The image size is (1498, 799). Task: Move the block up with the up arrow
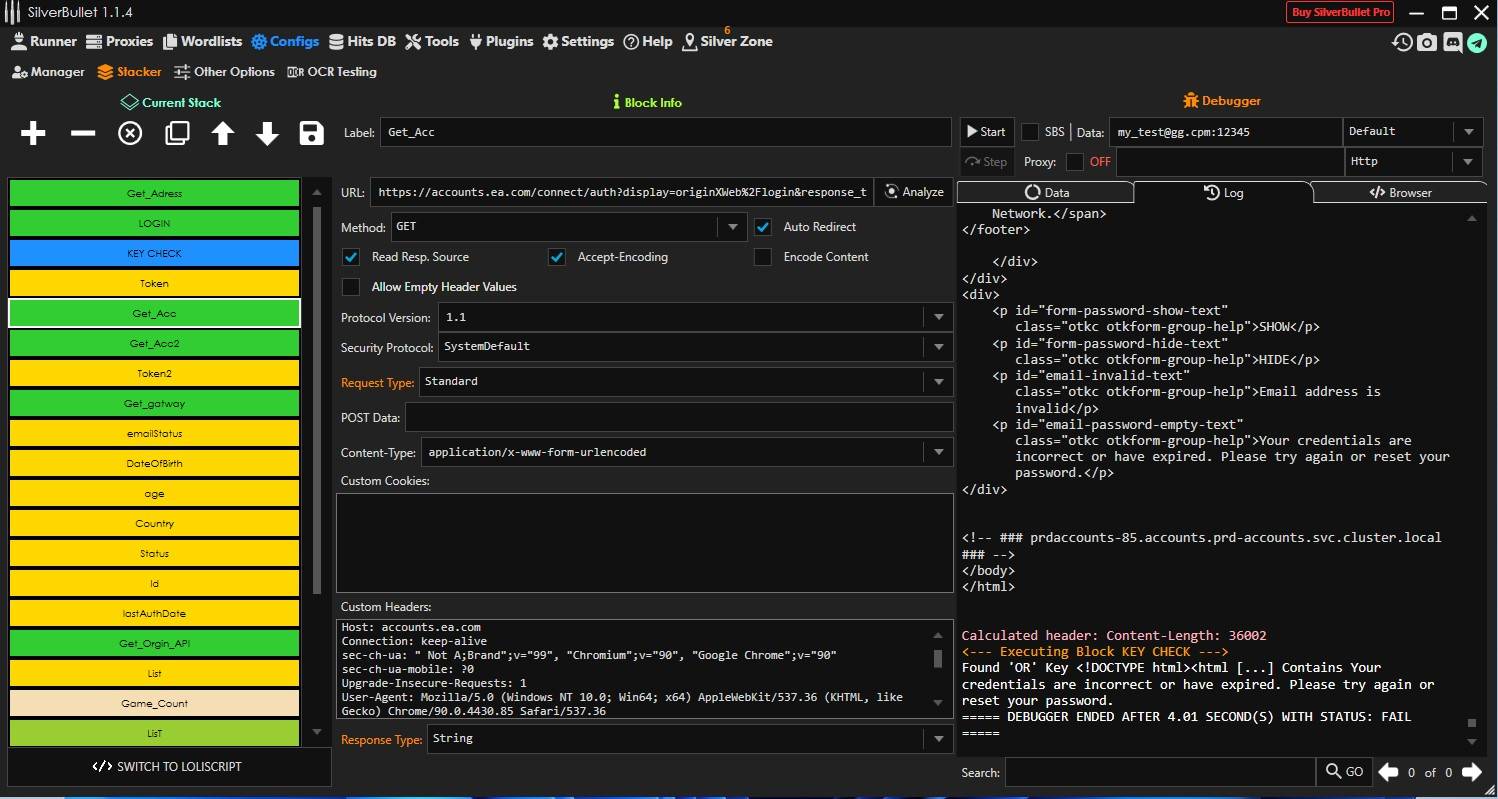point(222,133)
